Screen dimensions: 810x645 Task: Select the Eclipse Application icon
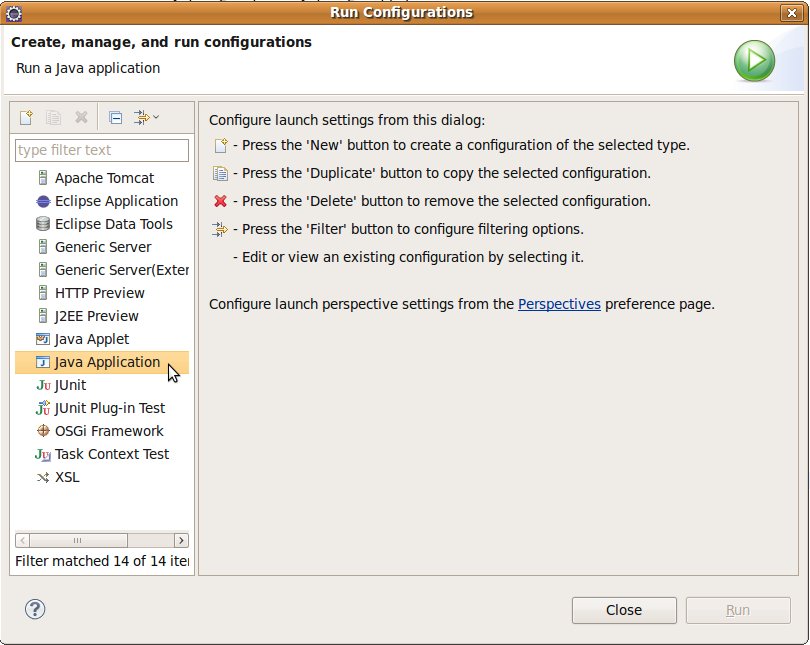click(43, 201)
